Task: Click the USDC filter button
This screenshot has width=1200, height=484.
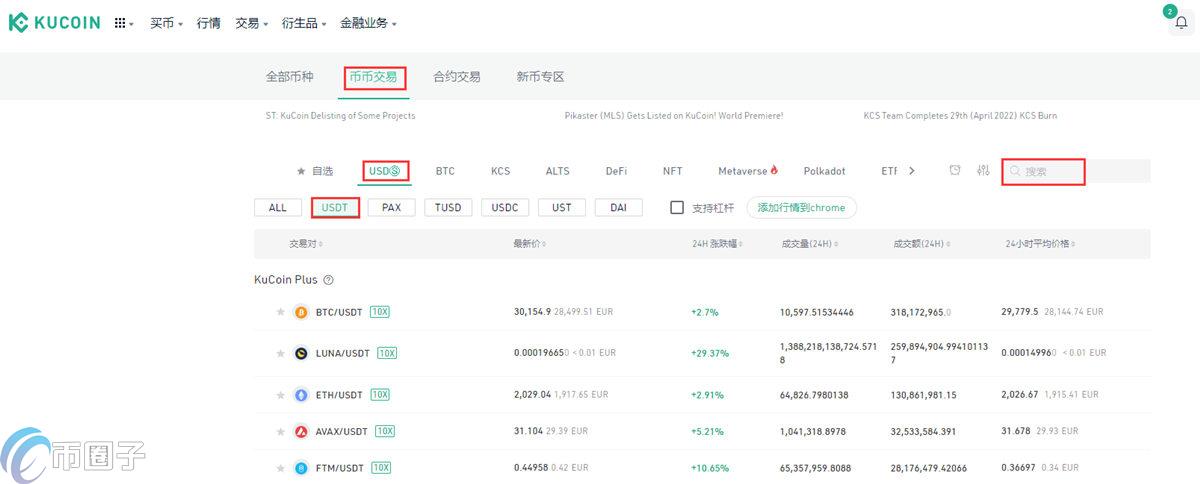Action: tap(505, 208)
